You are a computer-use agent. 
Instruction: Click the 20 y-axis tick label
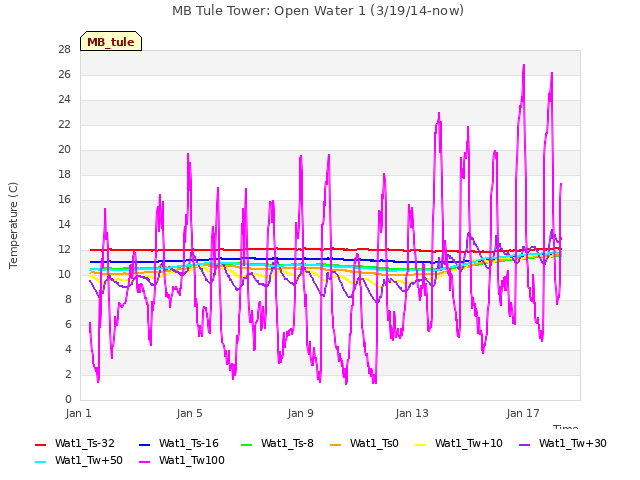click(64, 149)
